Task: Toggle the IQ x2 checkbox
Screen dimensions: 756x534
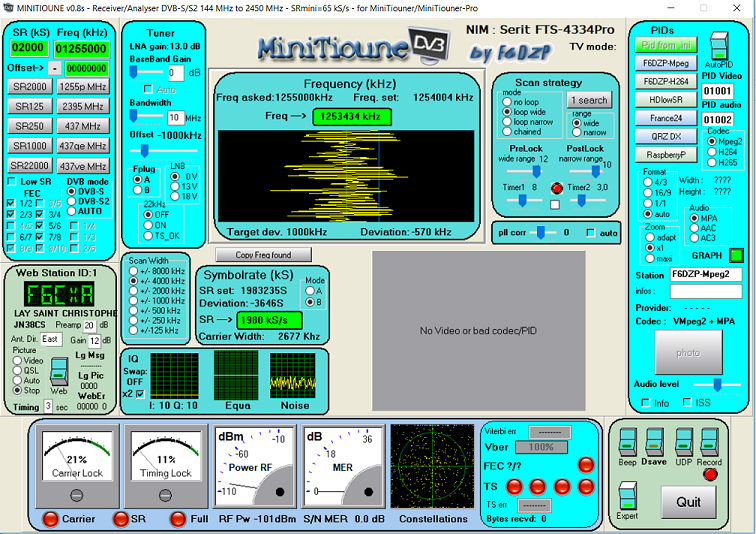Action: (140, 394)
